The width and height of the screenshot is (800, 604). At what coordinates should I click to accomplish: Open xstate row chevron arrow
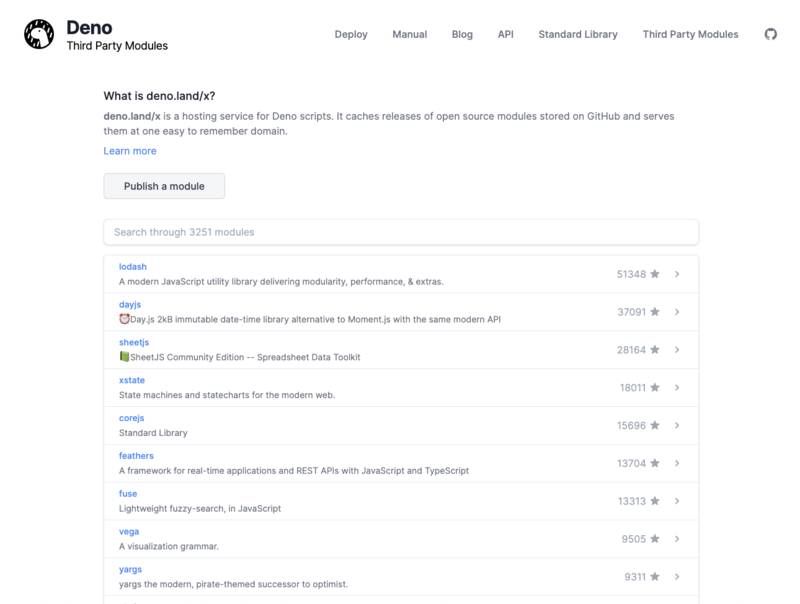677,387
